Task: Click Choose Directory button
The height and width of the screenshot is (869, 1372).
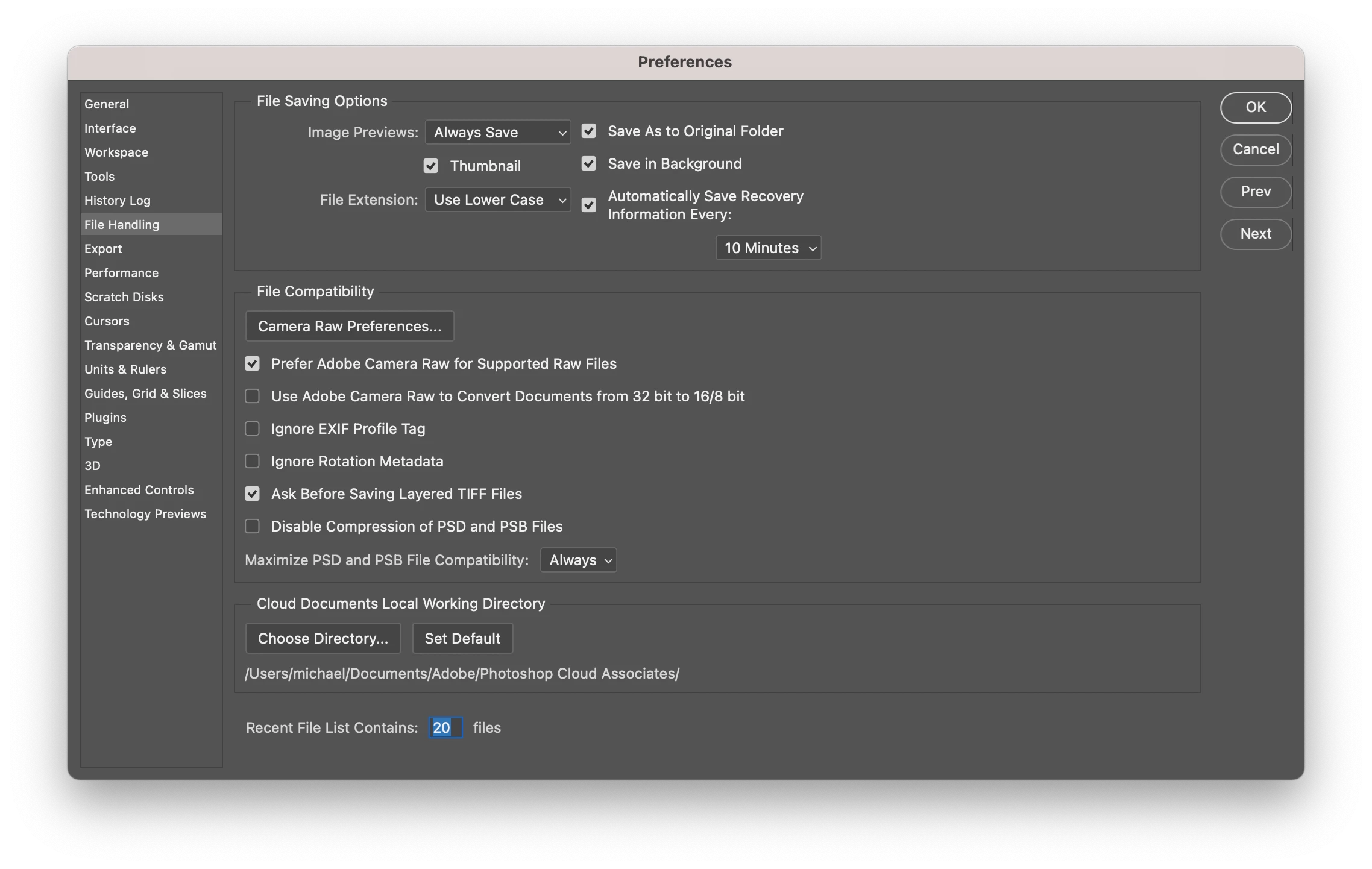Action: pos(323,639)
